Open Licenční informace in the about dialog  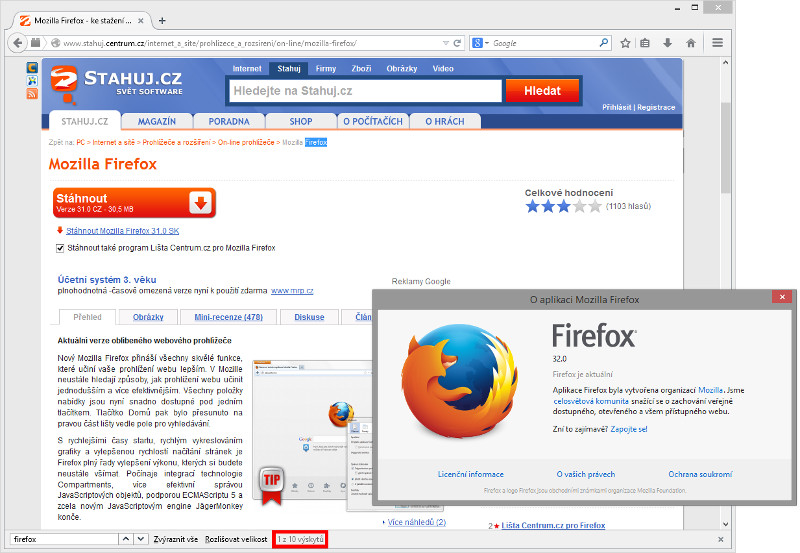pyautogui.click(x=470, y=474)
